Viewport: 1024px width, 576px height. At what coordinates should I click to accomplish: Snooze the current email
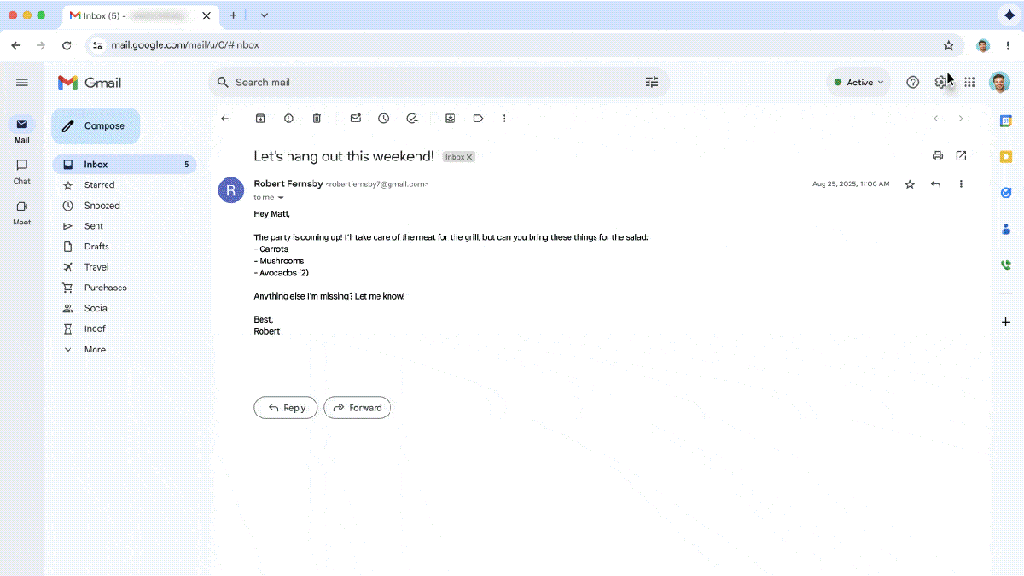pos(384,118)
